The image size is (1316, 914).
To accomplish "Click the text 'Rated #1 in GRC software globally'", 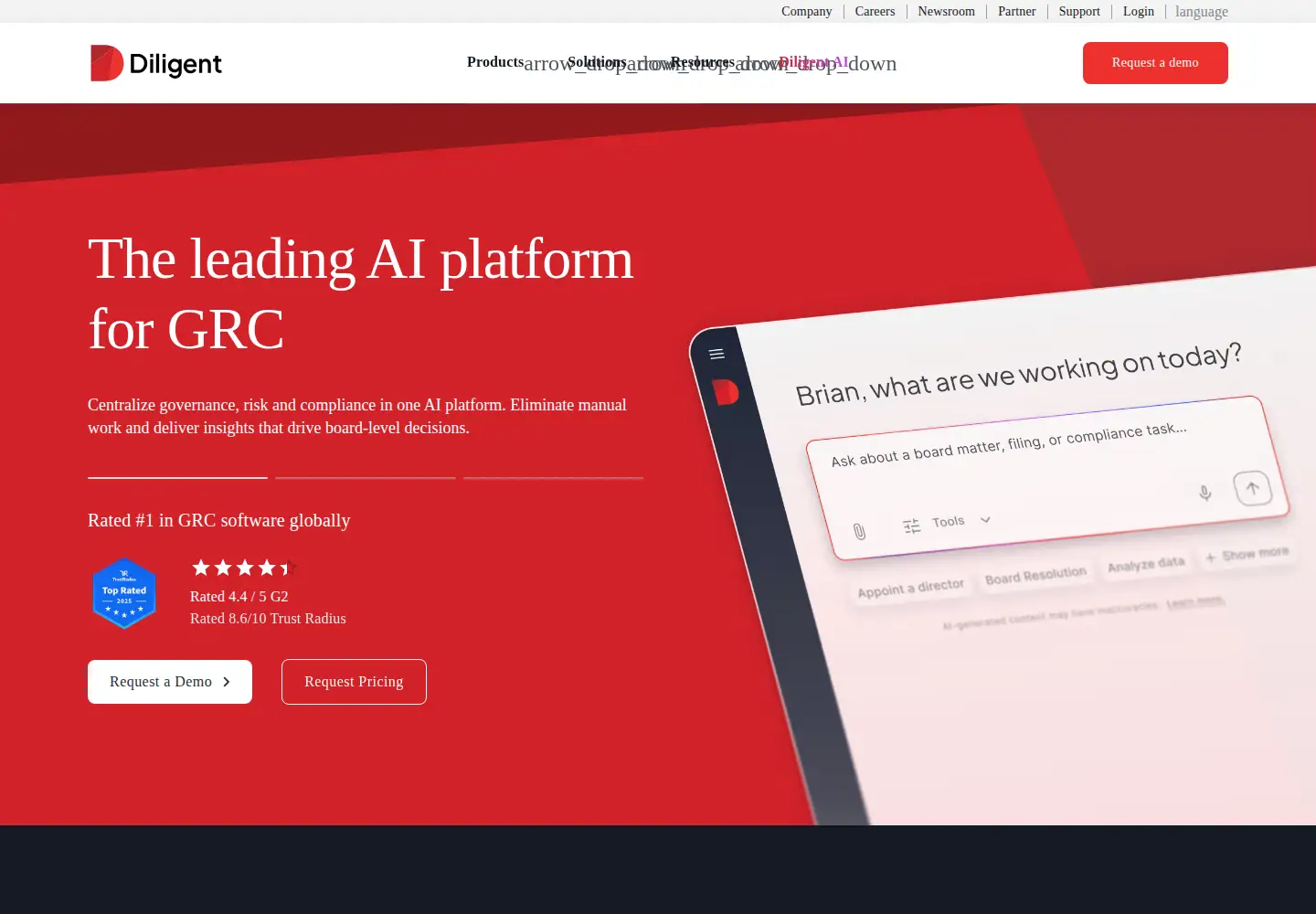I will coord(219,520).
